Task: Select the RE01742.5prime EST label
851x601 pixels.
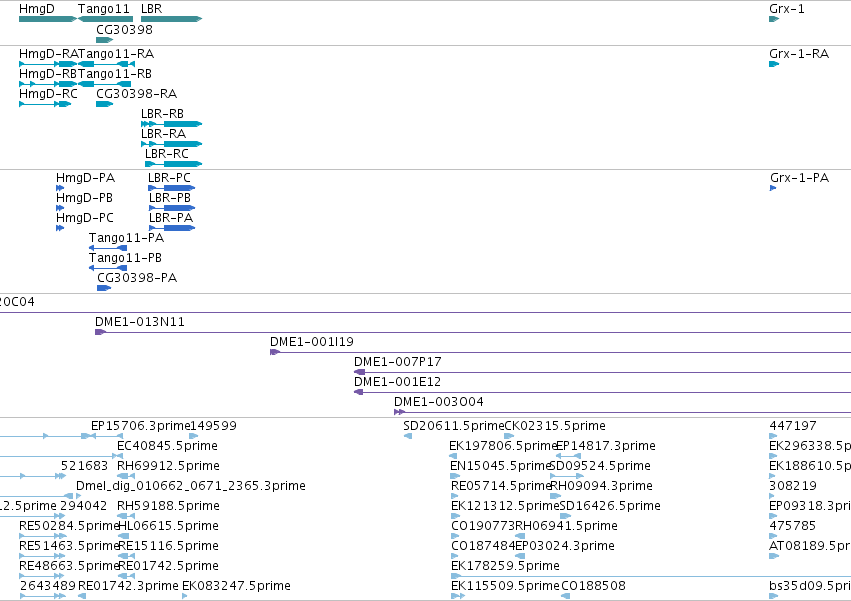Action: [168, 566]
